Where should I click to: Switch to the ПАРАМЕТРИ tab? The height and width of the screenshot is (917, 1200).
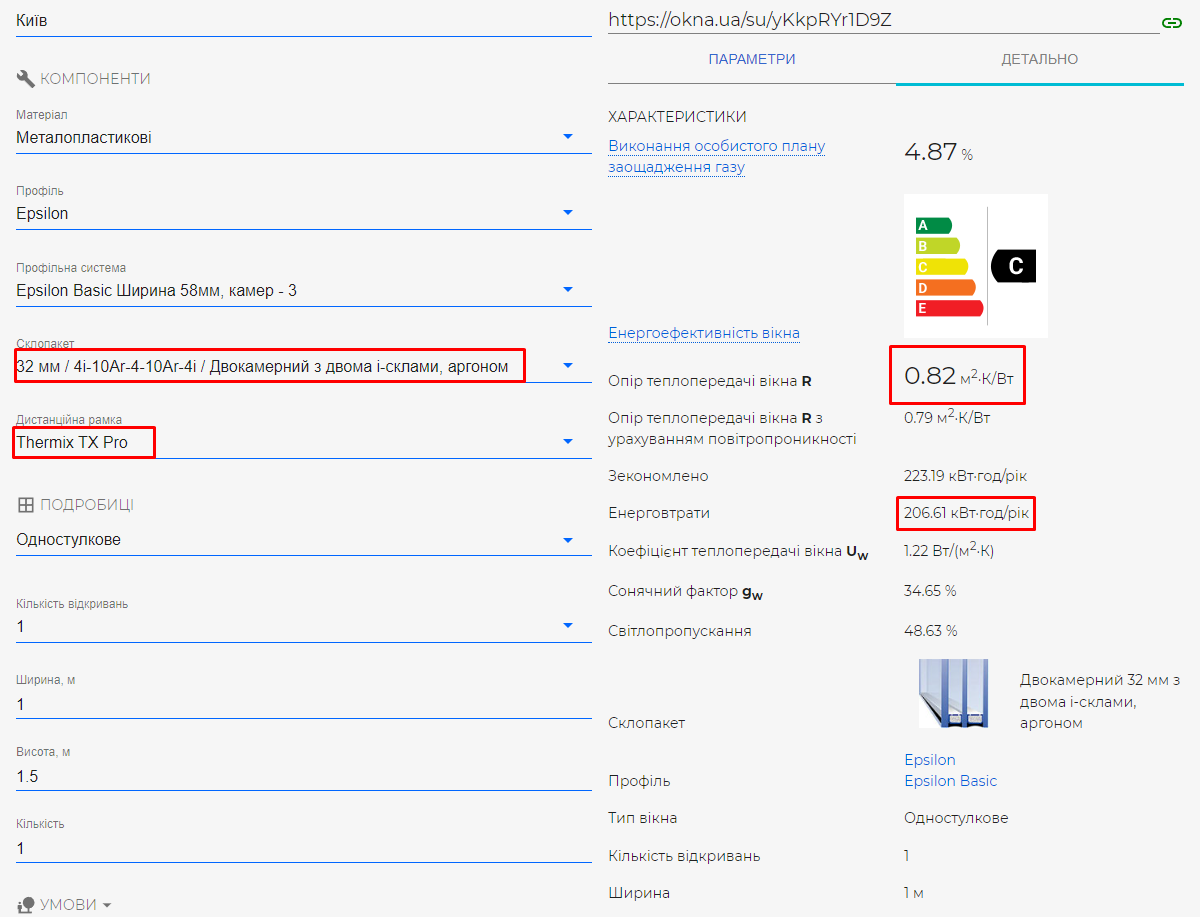[752, 59]
